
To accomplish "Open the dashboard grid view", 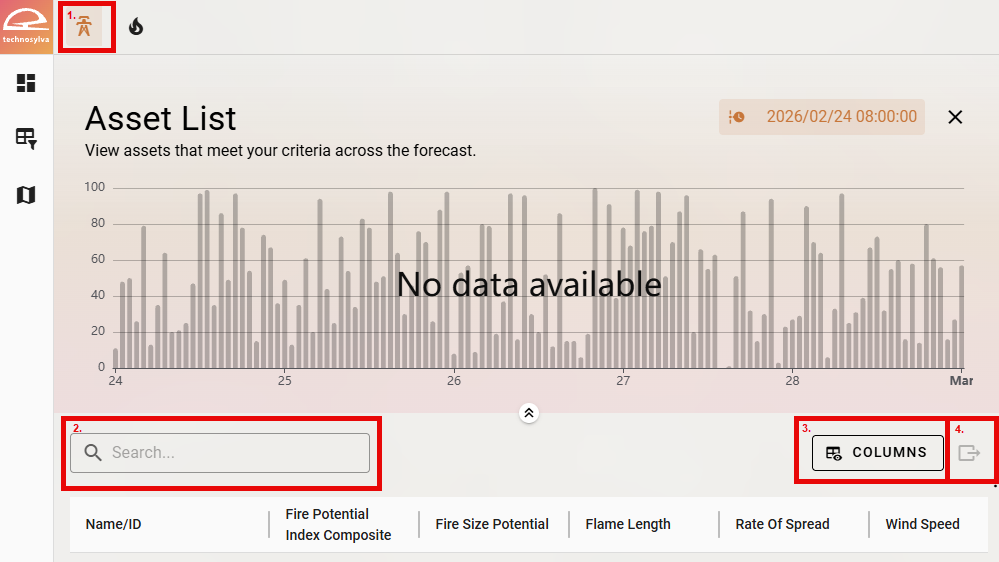I will pos(26,83).
